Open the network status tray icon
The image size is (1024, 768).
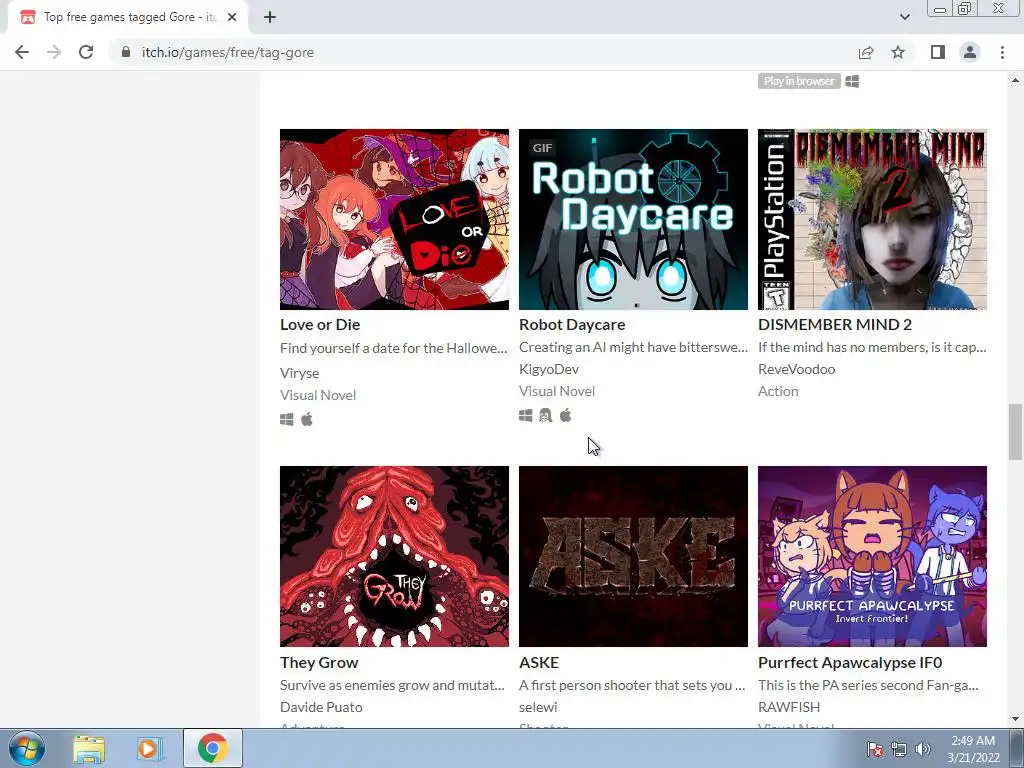(899, 749)
